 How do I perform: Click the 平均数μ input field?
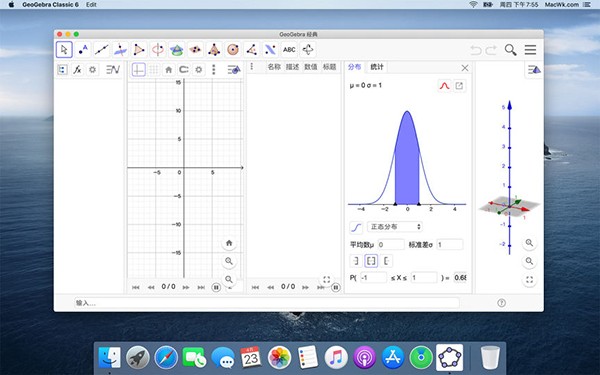click(x=391, y=245)
